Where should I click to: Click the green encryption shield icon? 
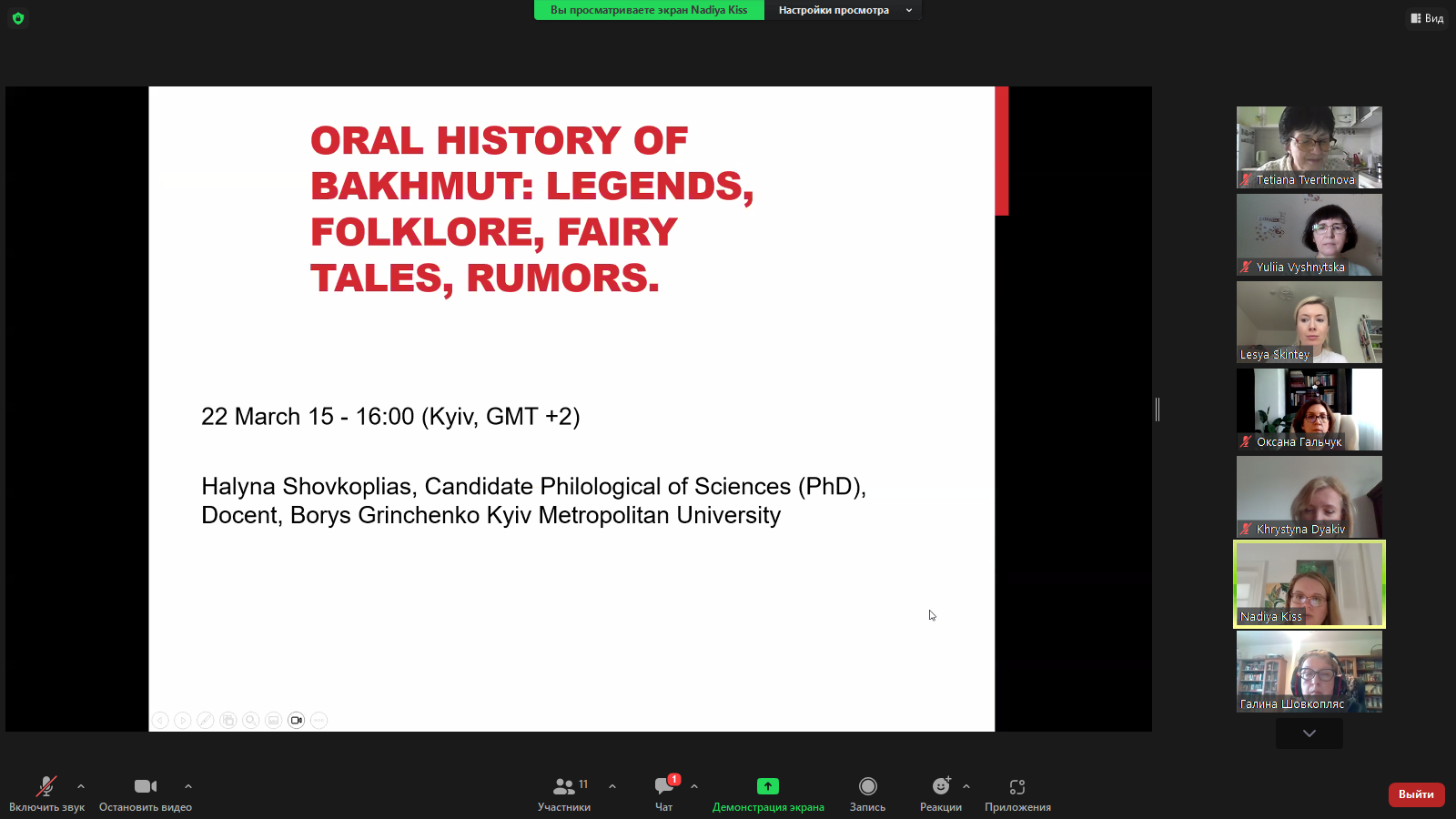pos(18,18)
